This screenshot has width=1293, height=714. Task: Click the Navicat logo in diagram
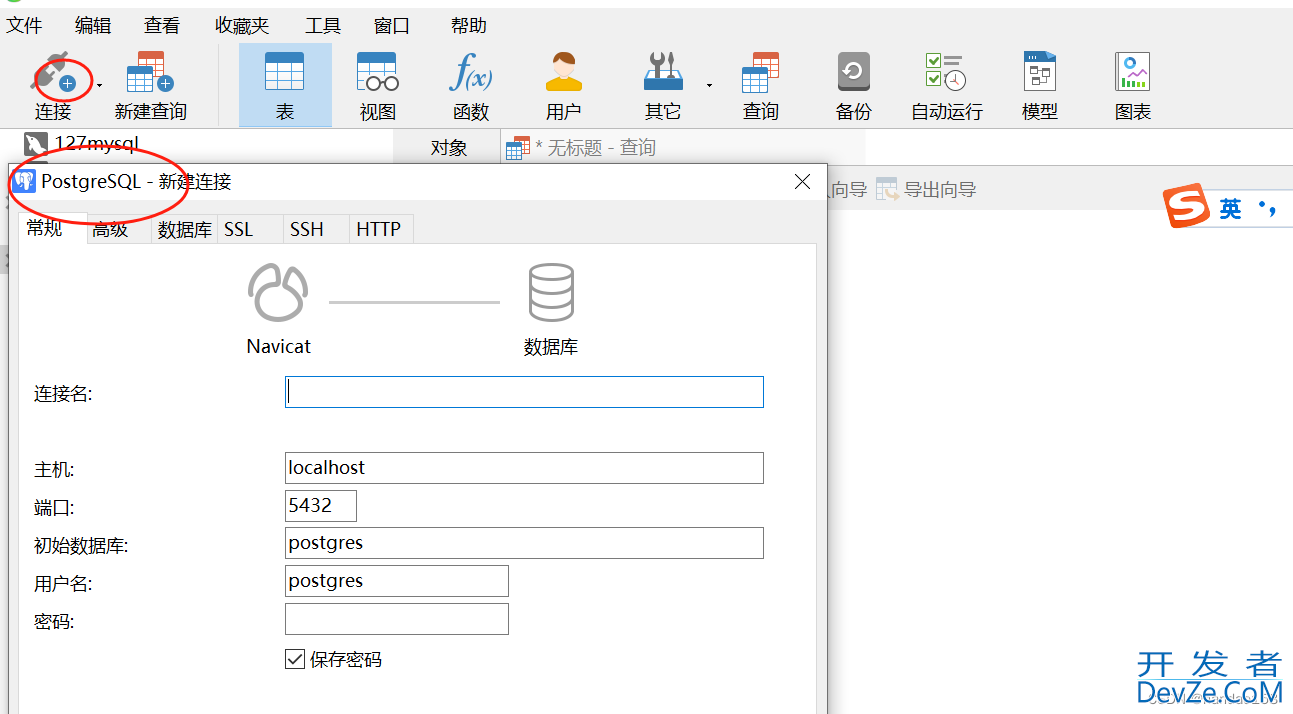pyautogui.click(x=278, y=292)
